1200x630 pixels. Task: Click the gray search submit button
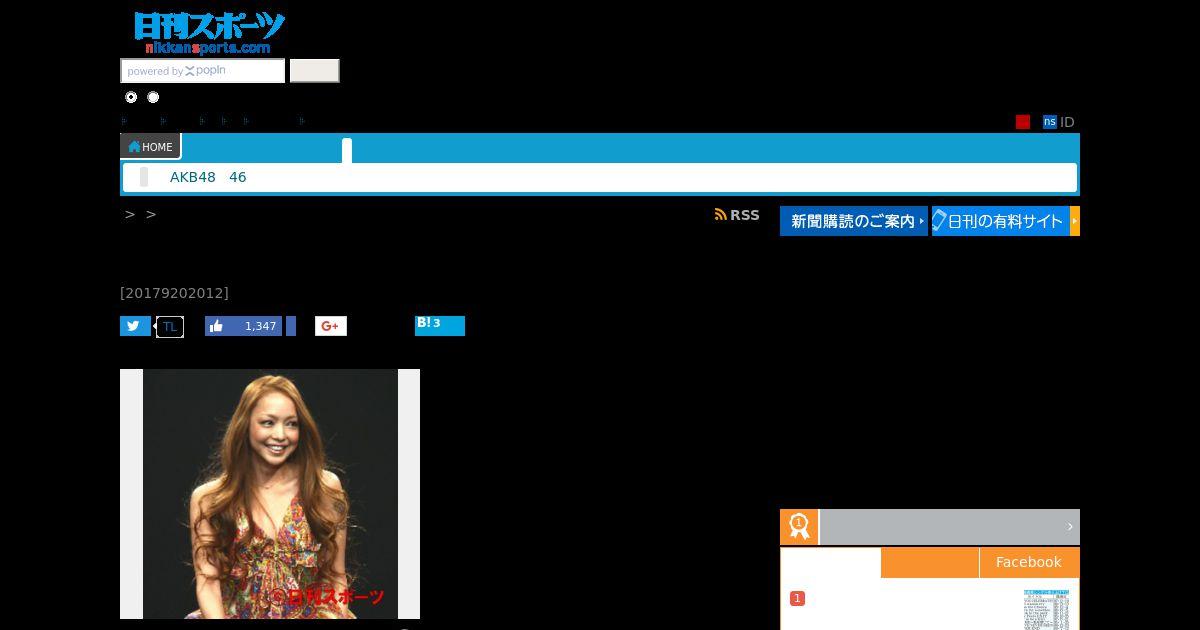314,71
